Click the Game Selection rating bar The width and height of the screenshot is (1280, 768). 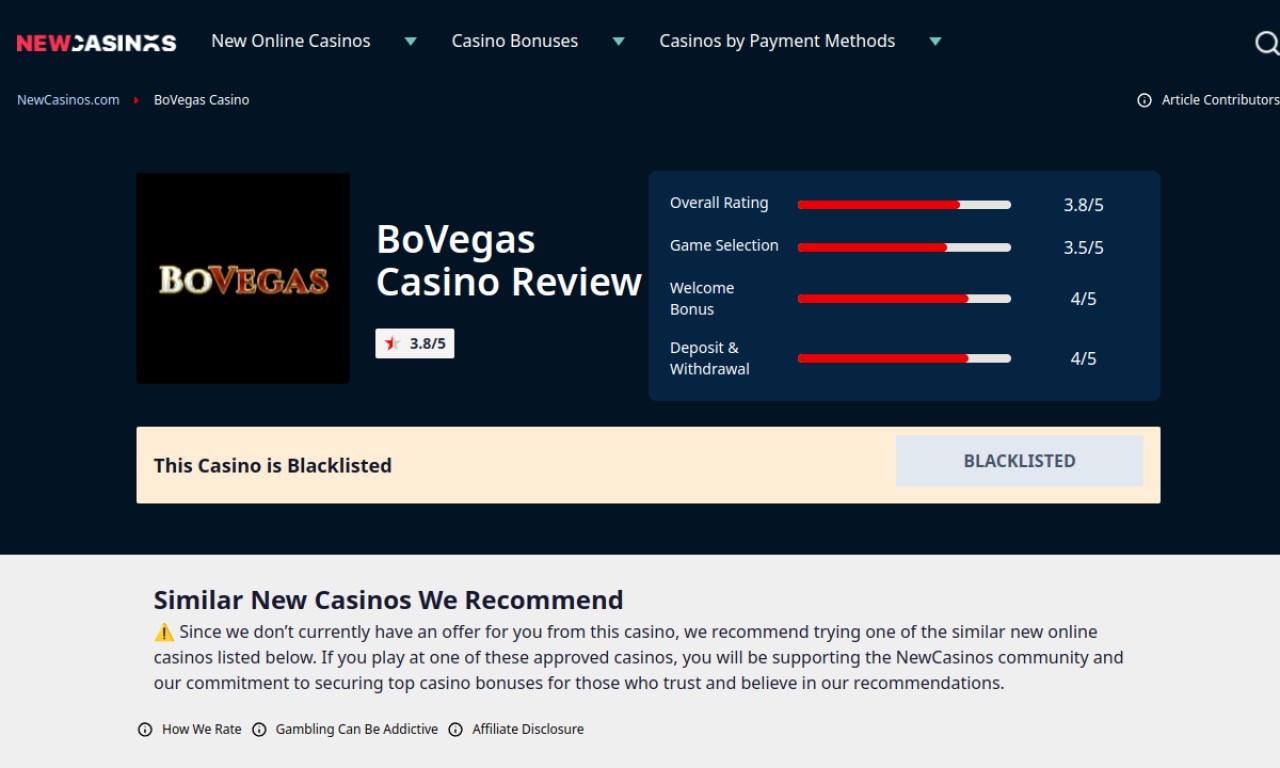(904, 247)
